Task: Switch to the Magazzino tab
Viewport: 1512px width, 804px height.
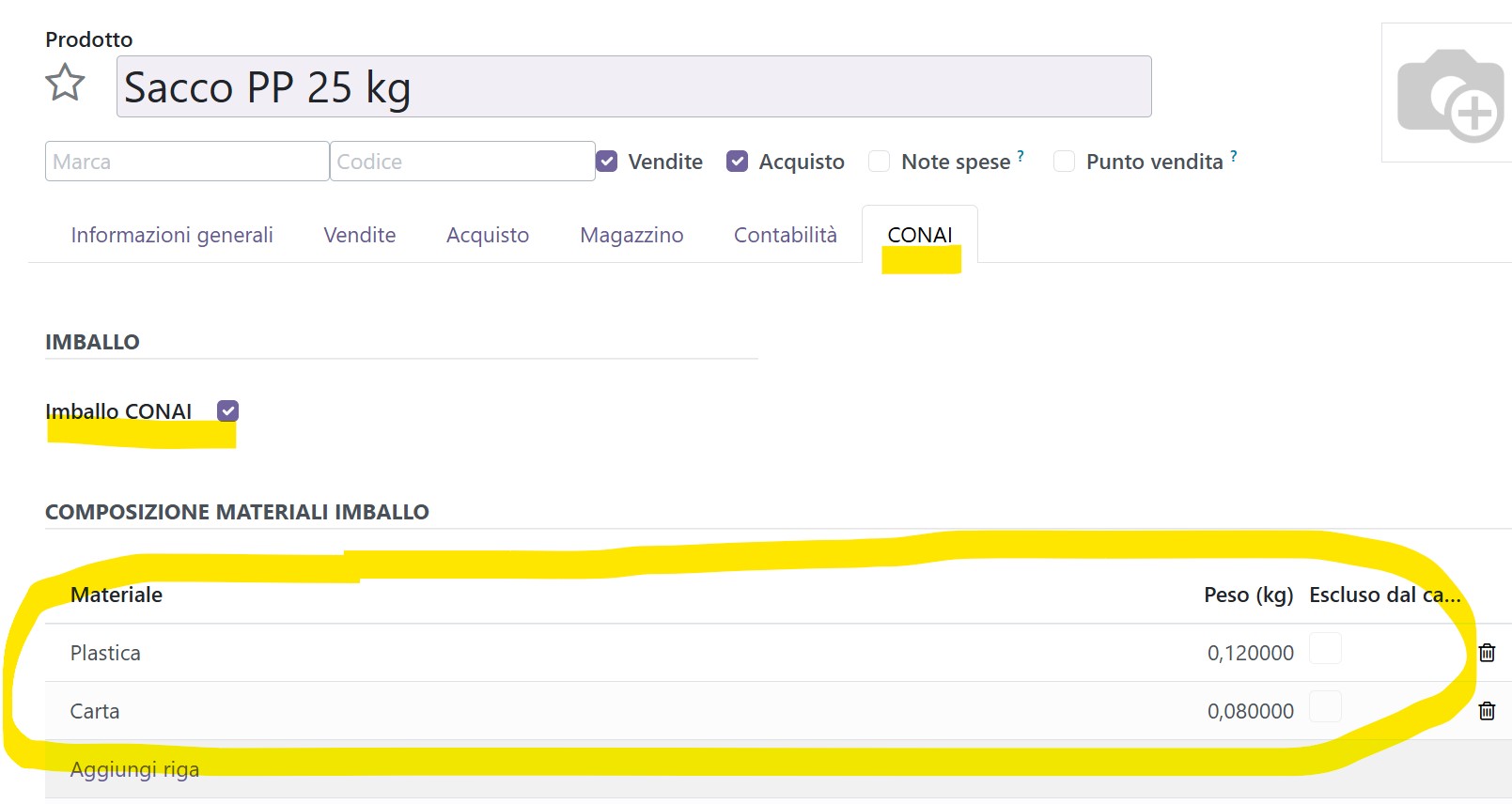Action: (x=631, y=235)
